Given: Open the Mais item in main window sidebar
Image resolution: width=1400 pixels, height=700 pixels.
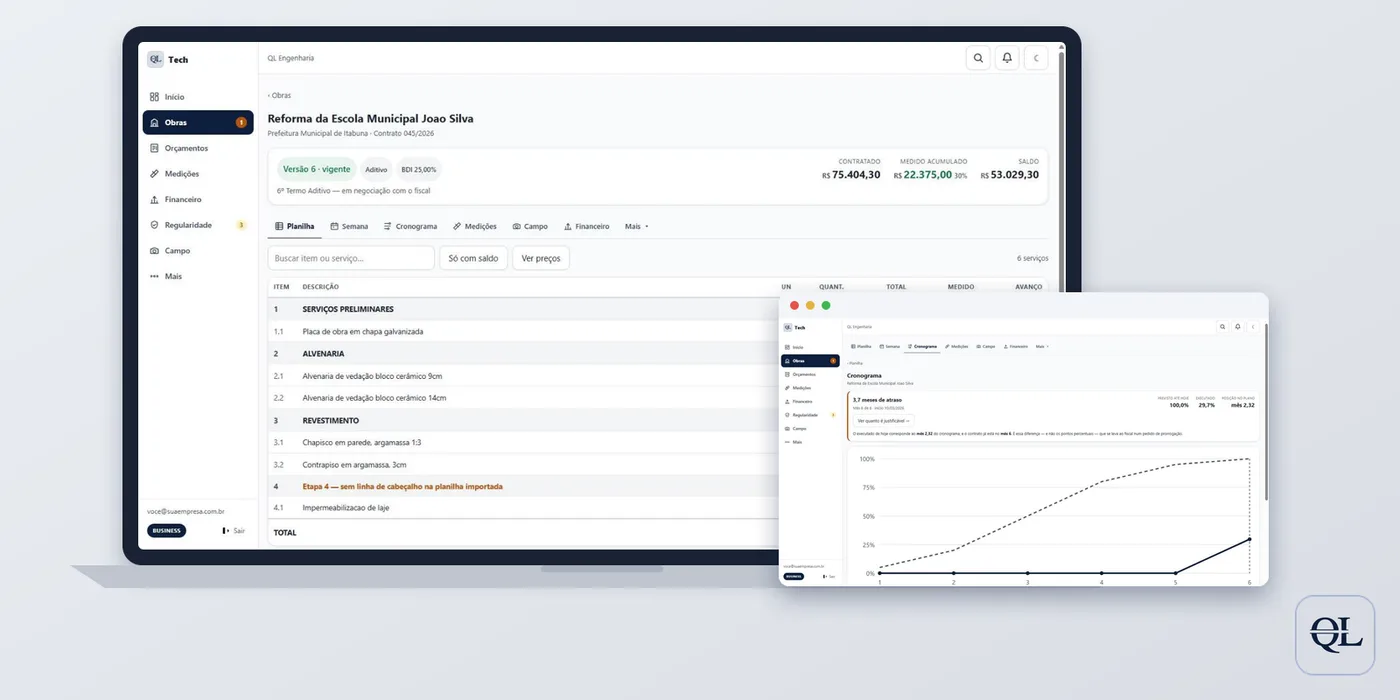Looking at the screenshot, I should tap(197, 276).
